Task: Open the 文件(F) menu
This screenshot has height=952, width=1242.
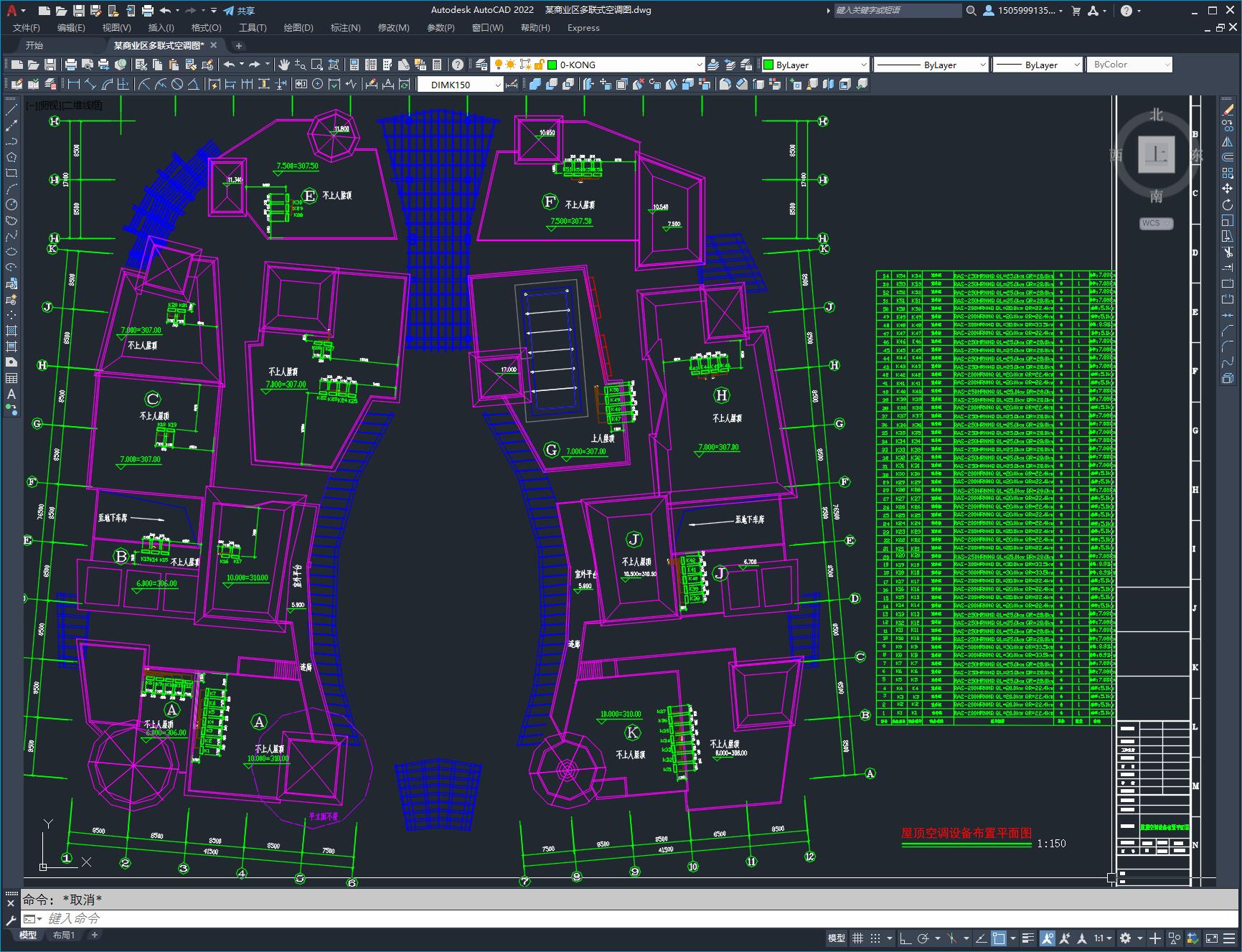Action: click(27, 27)
